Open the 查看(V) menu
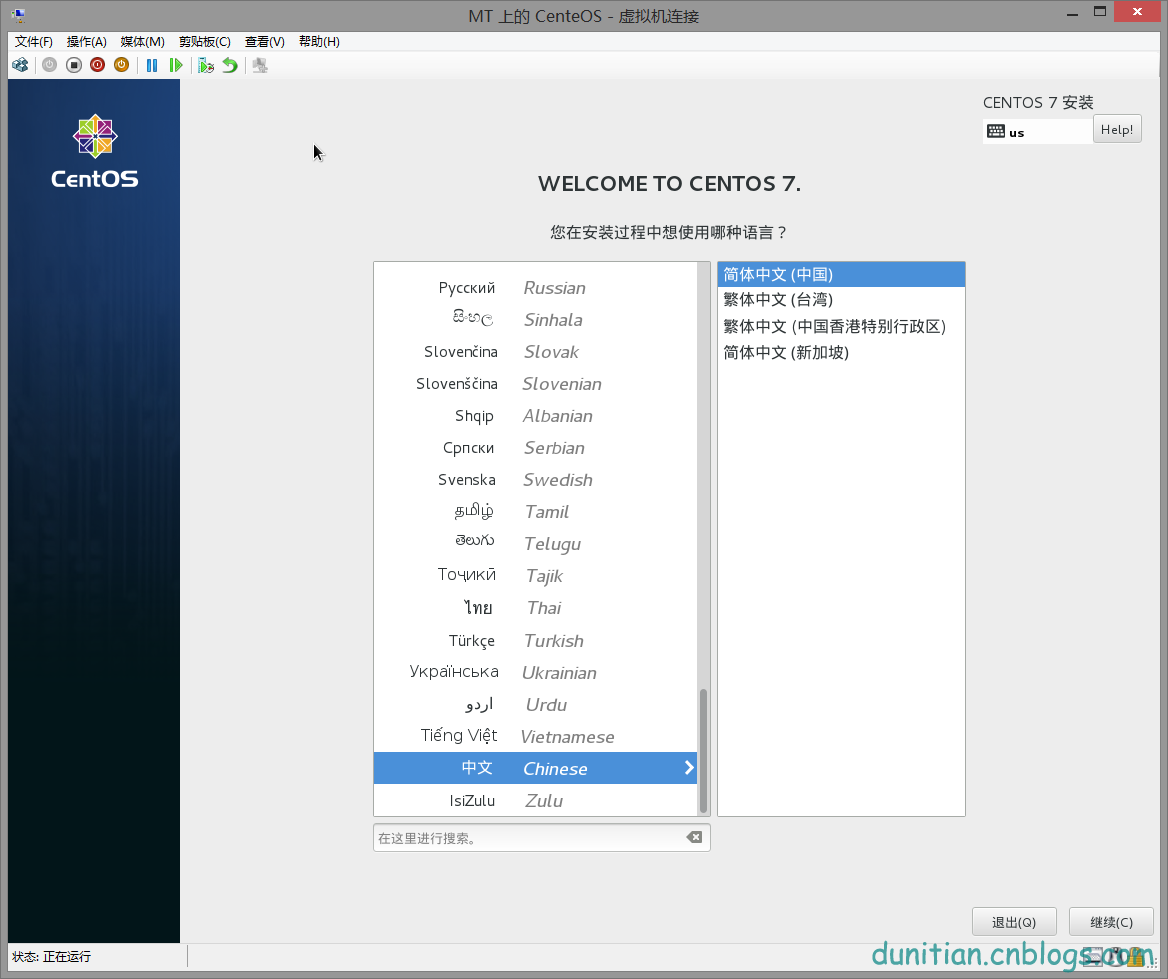1168x979 pixels. [264, 42]
